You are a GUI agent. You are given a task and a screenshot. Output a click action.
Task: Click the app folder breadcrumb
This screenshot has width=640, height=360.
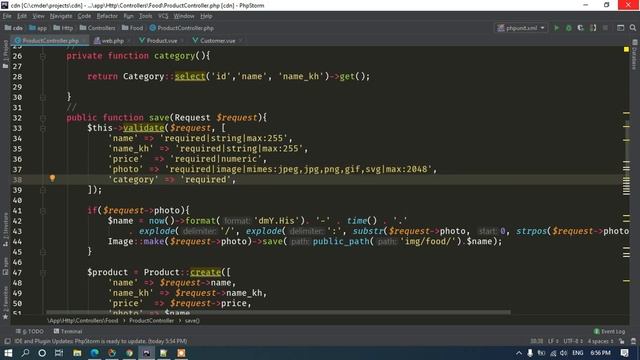click(38, 28)
